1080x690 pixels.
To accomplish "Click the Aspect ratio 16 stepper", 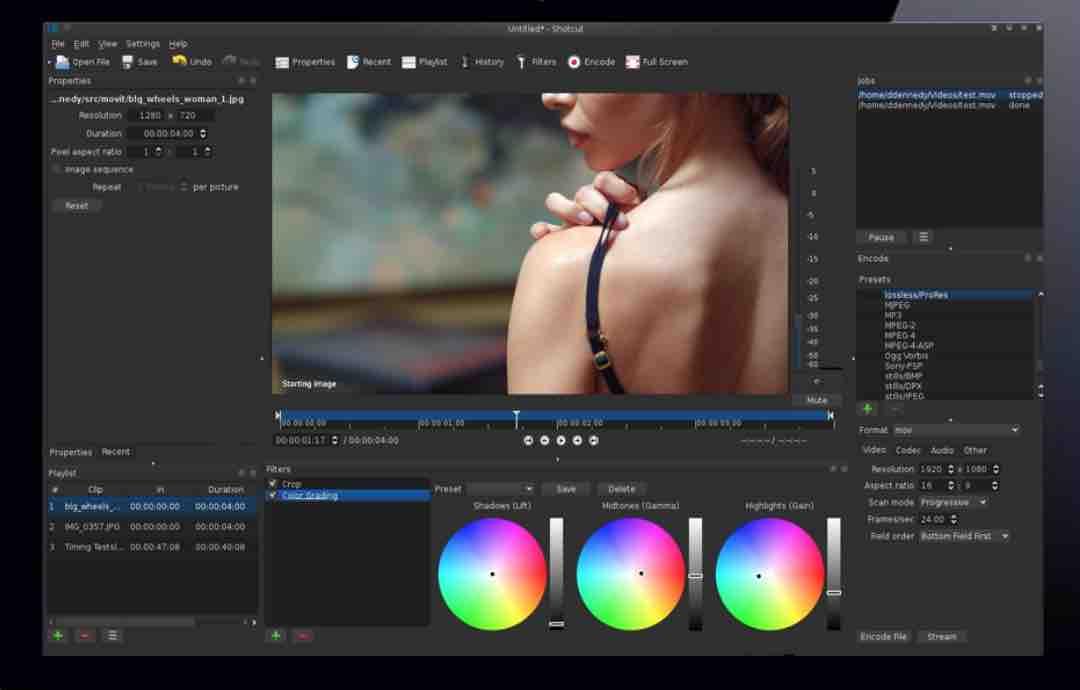I will tap(951, 485).
